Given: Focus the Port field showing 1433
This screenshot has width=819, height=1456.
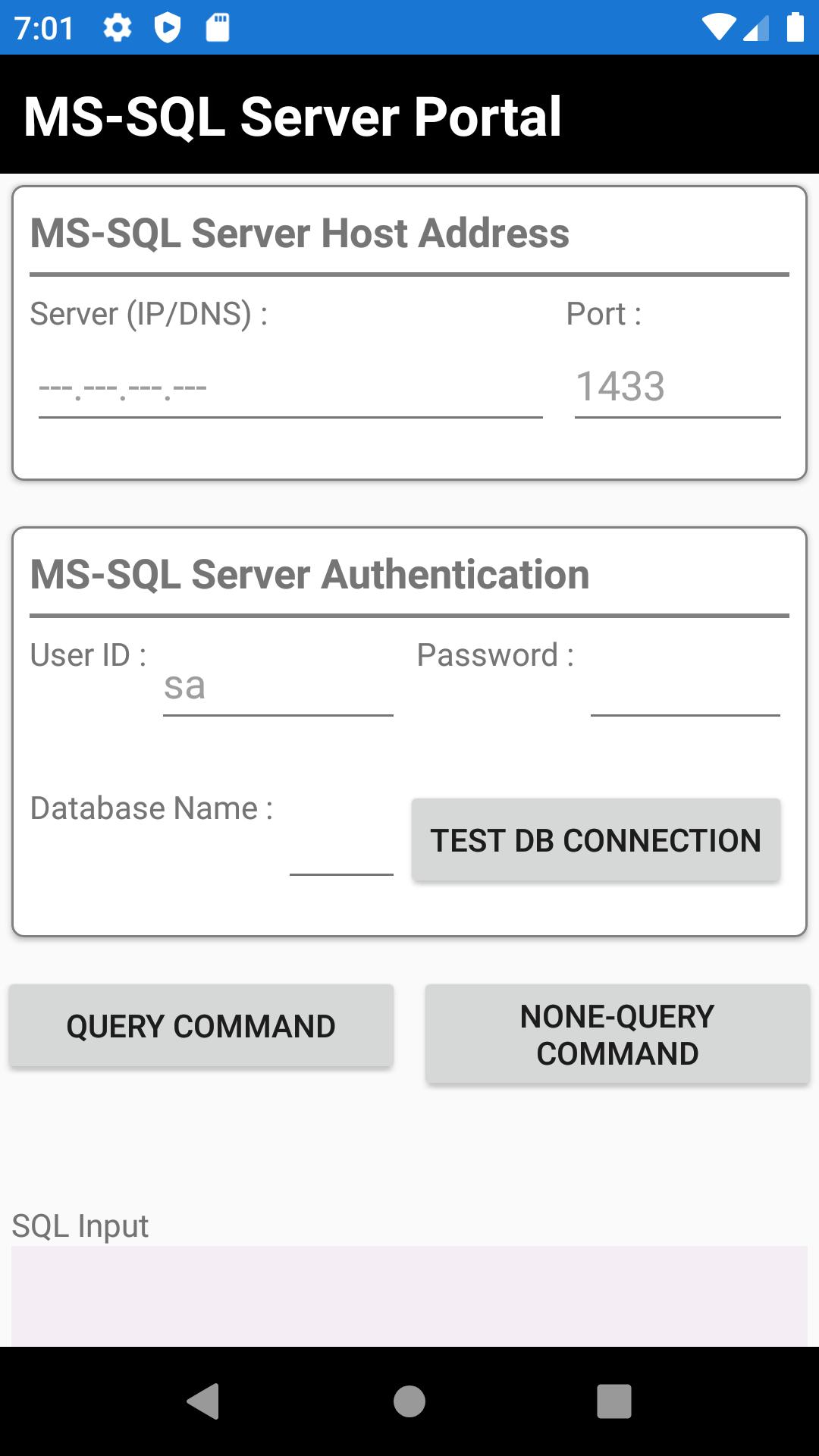Looking at the screenshot, I should pyautogui.click(x=678, y=388).
